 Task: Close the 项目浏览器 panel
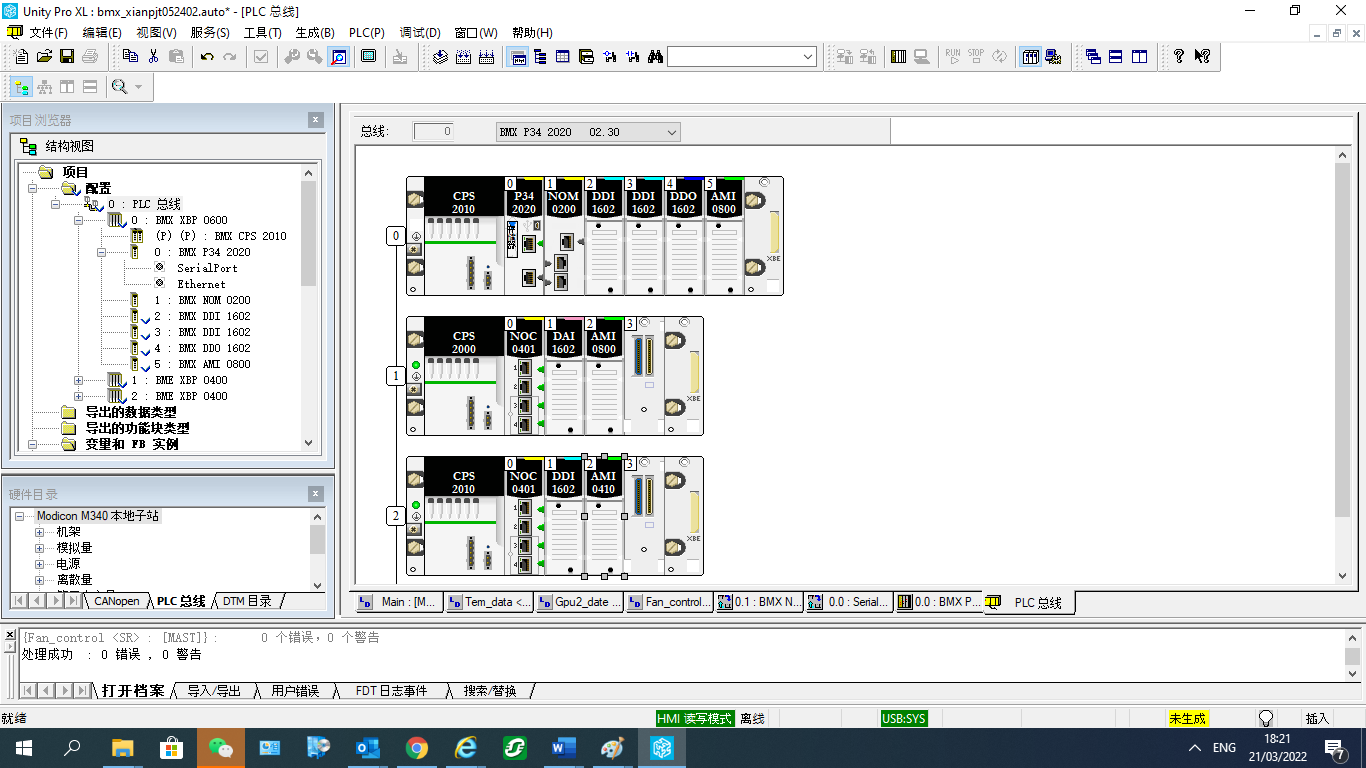click(316, 120)
